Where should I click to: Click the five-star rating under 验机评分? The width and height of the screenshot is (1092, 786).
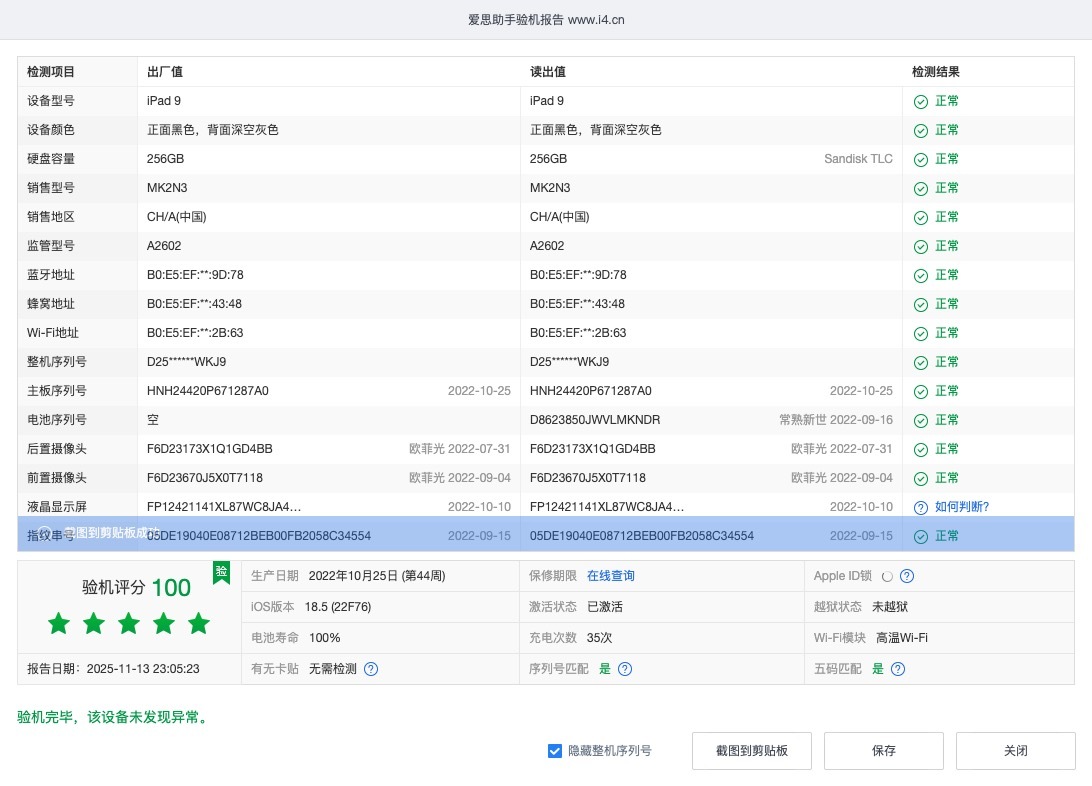(x=129, y=624)
